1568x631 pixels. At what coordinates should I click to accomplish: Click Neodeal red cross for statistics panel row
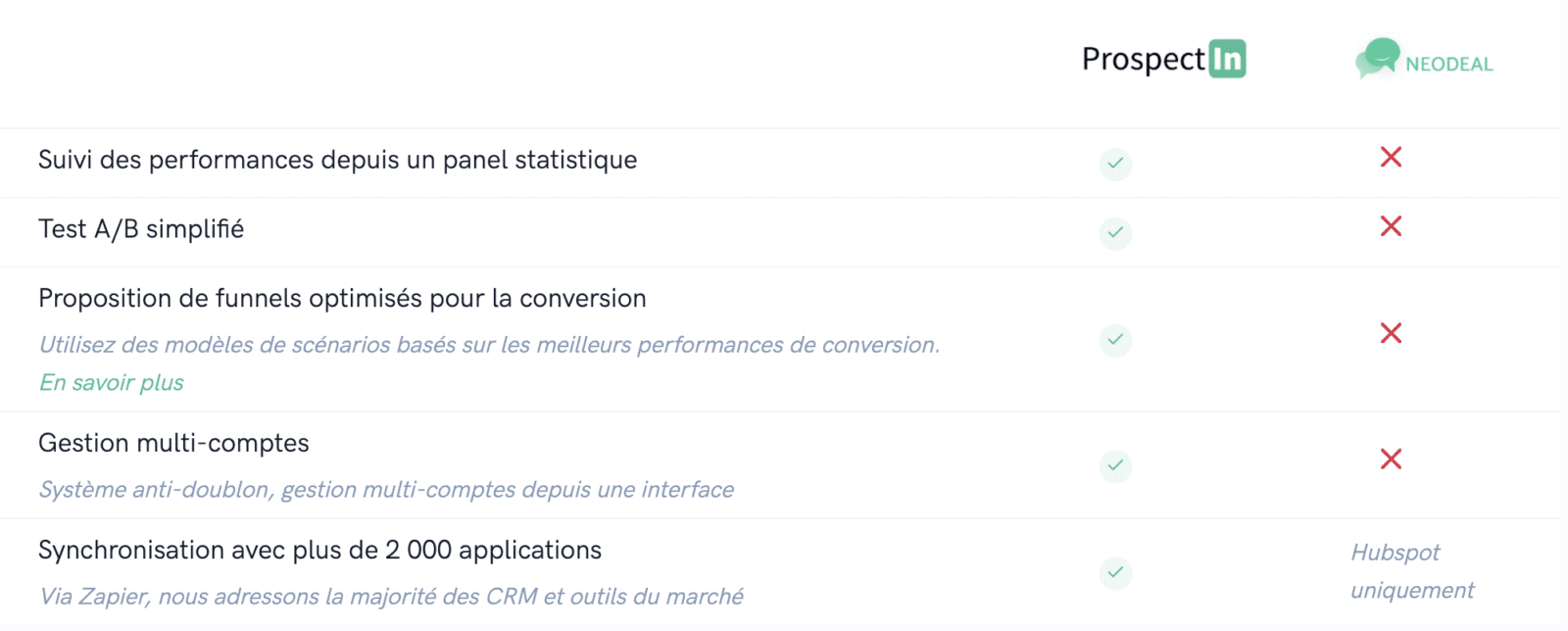pos(1391,157)
